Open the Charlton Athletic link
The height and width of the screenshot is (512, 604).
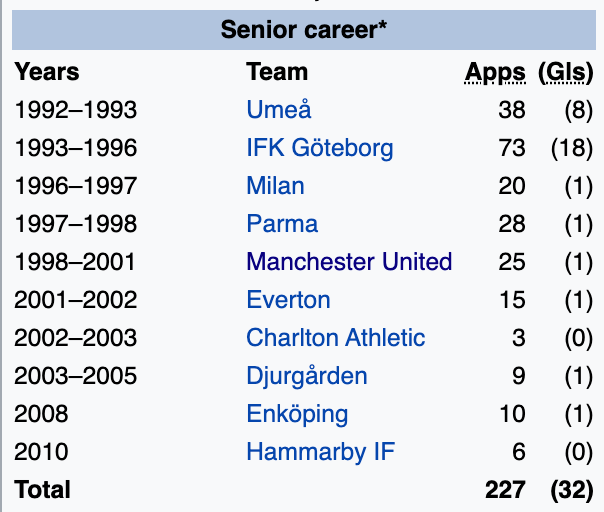[x=336, y=338]
